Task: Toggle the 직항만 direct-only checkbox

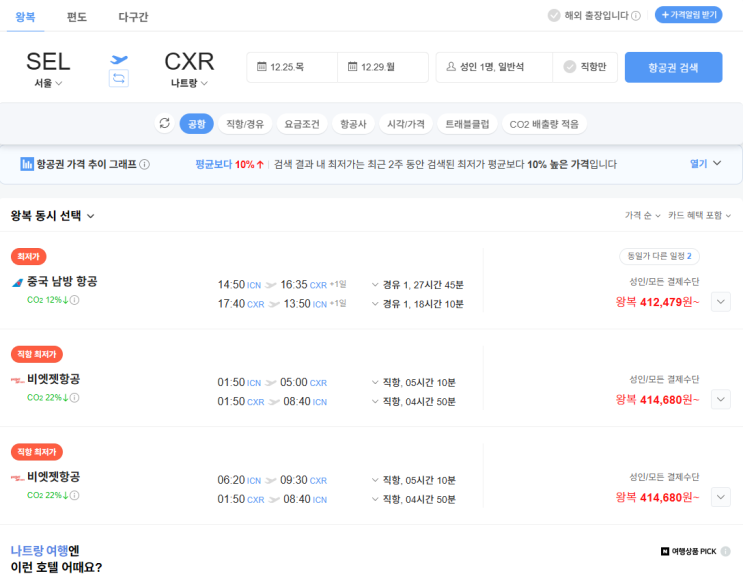Action: (570, 67)
